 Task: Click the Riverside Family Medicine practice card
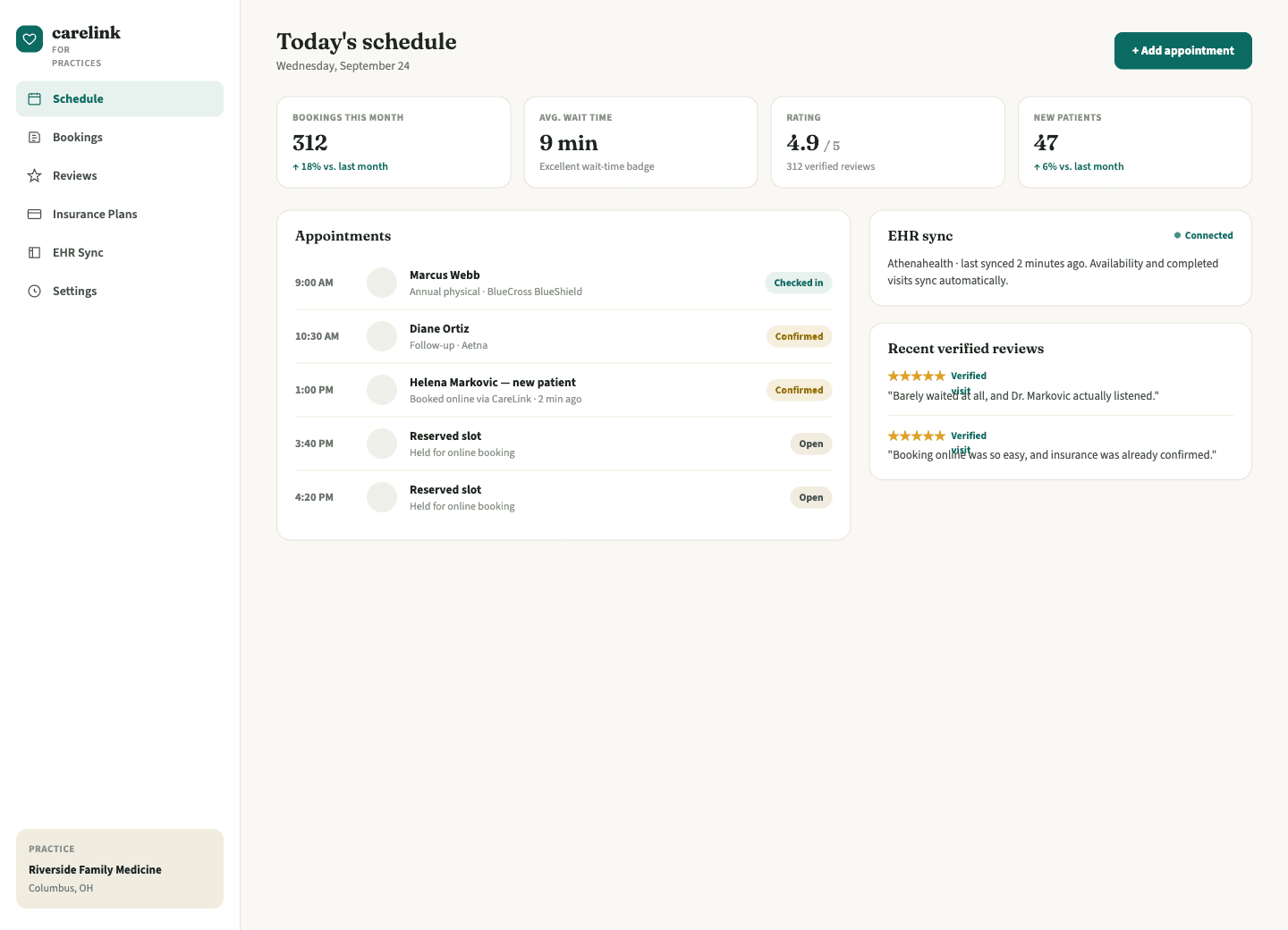[120, 868]
